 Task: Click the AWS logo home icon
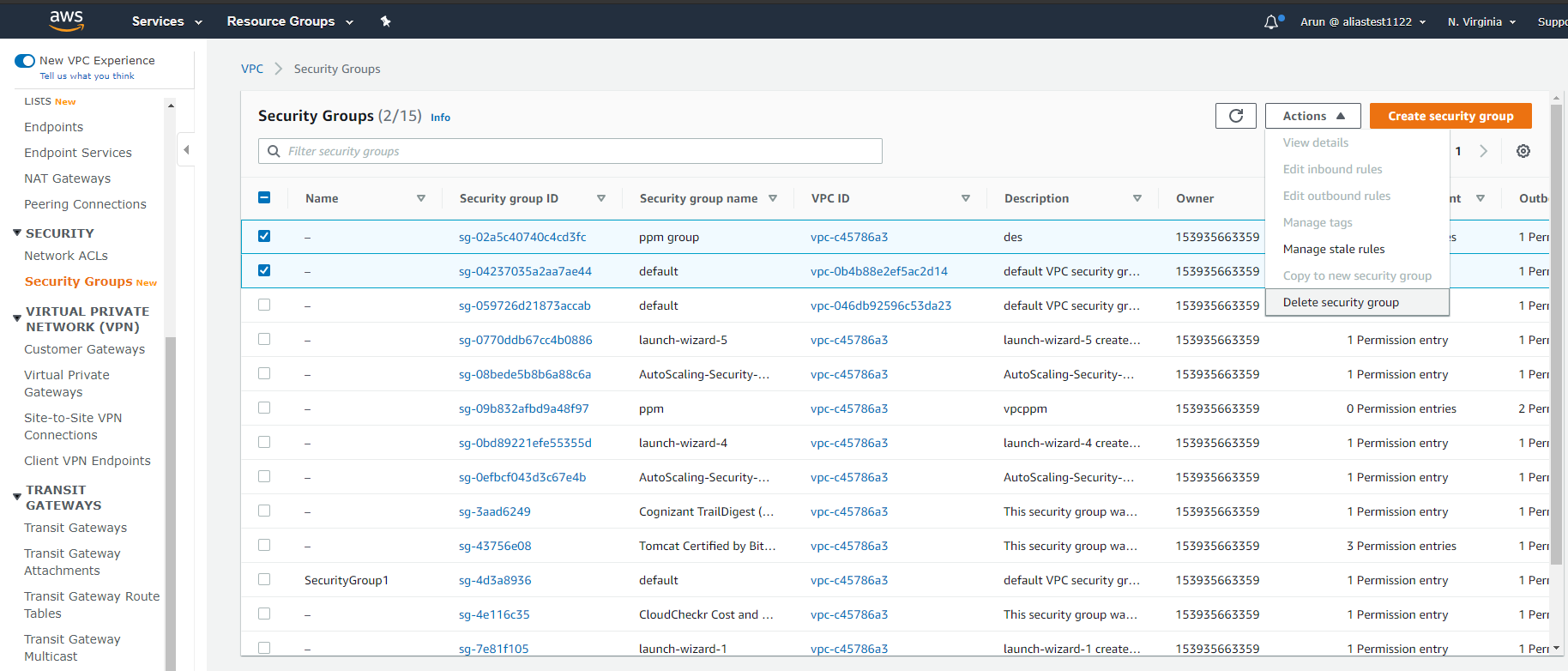point(66,21)
